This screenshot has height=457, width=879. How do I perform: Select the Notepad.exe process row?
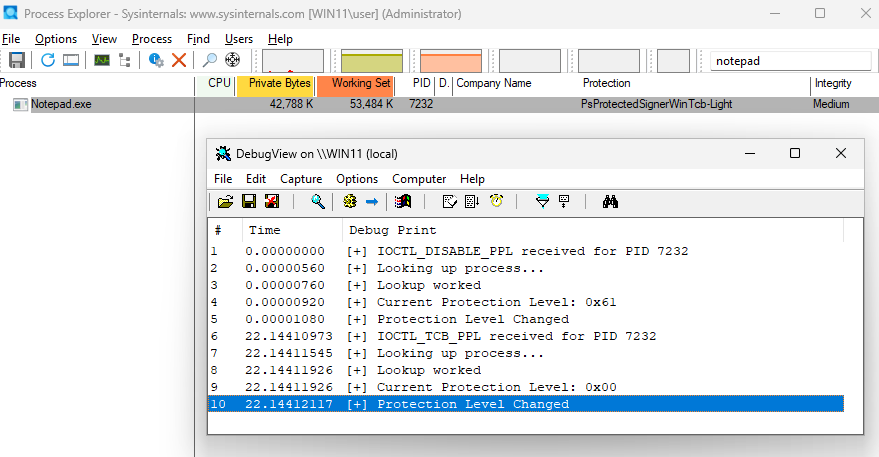(61, 104)
